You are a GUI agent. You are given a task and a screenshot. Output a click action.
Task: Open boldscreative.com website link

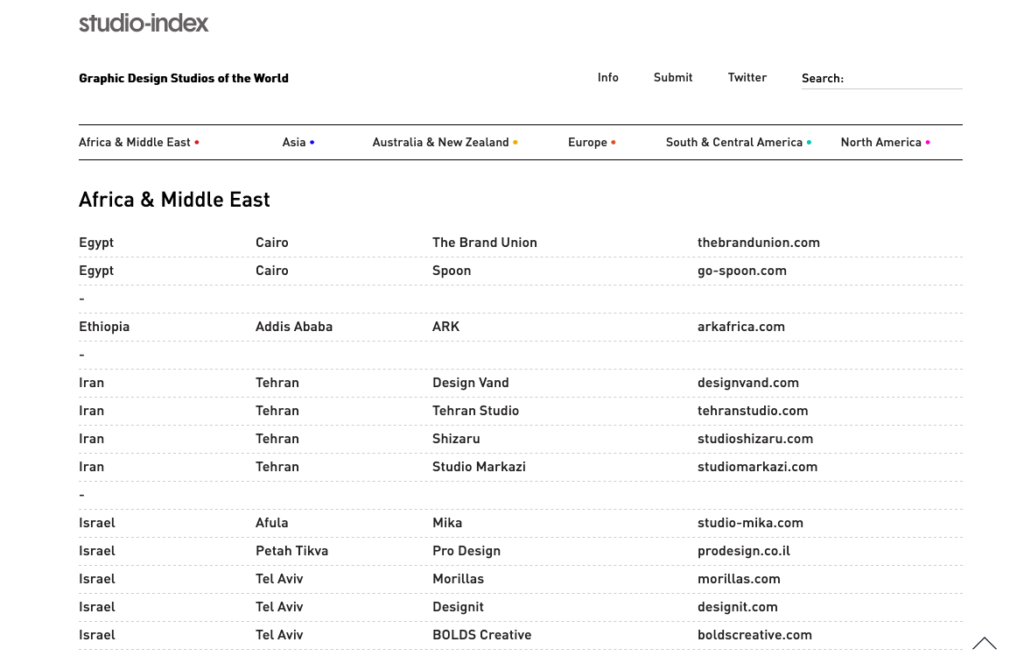pyautogui.click(x=754, y=635)
